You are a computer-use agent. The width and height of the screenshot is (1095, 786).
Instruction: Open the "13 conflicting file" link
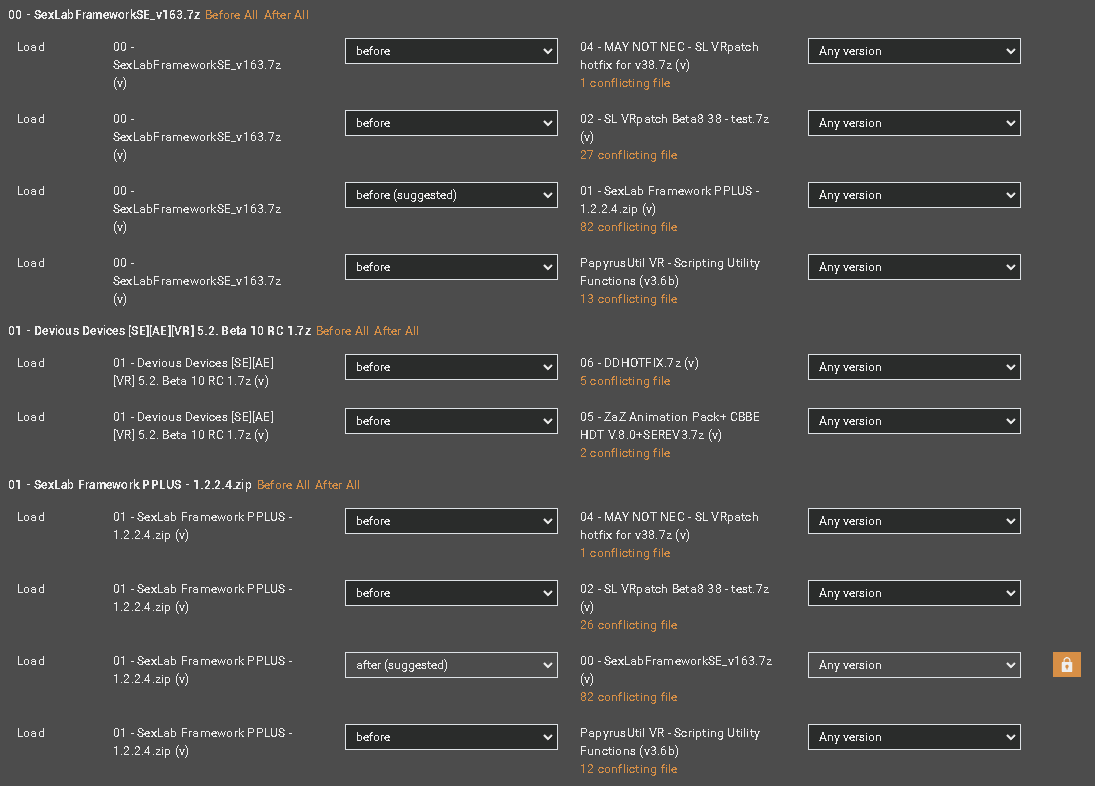[628, 299]
